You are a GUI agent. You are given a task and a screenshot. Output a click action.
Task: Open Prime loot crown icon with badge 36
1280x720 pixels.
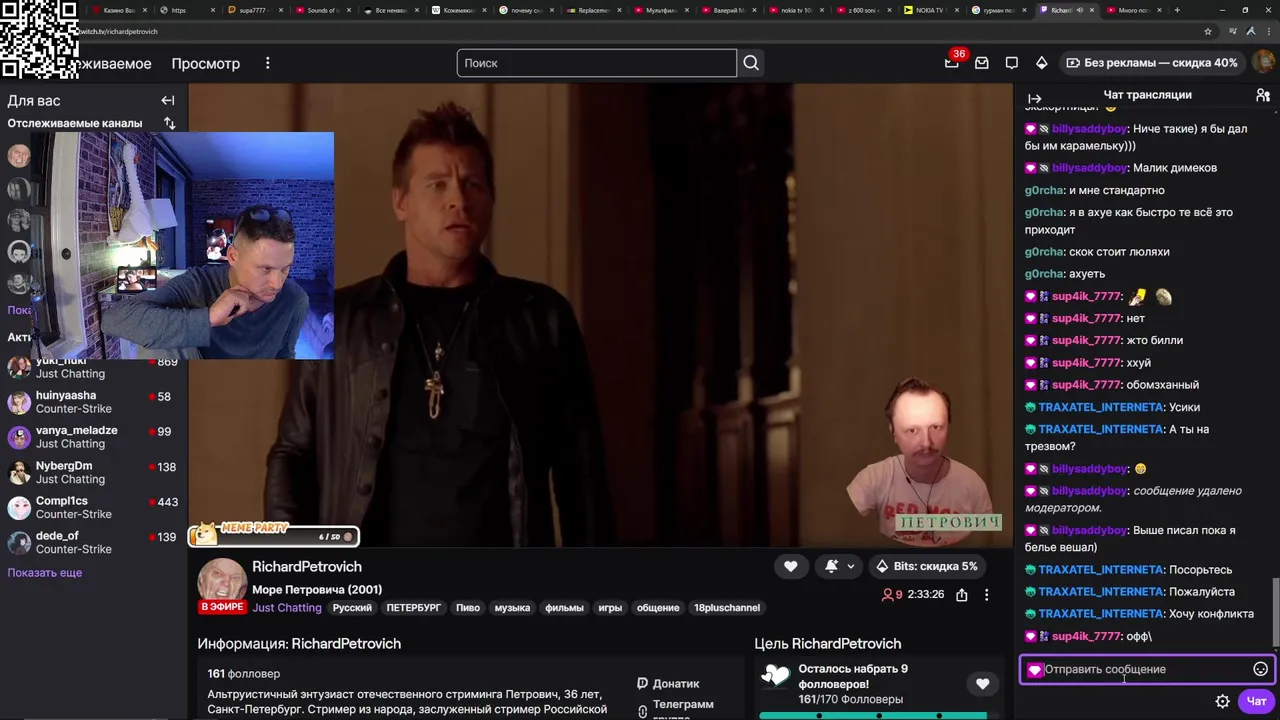pos(952,62)
